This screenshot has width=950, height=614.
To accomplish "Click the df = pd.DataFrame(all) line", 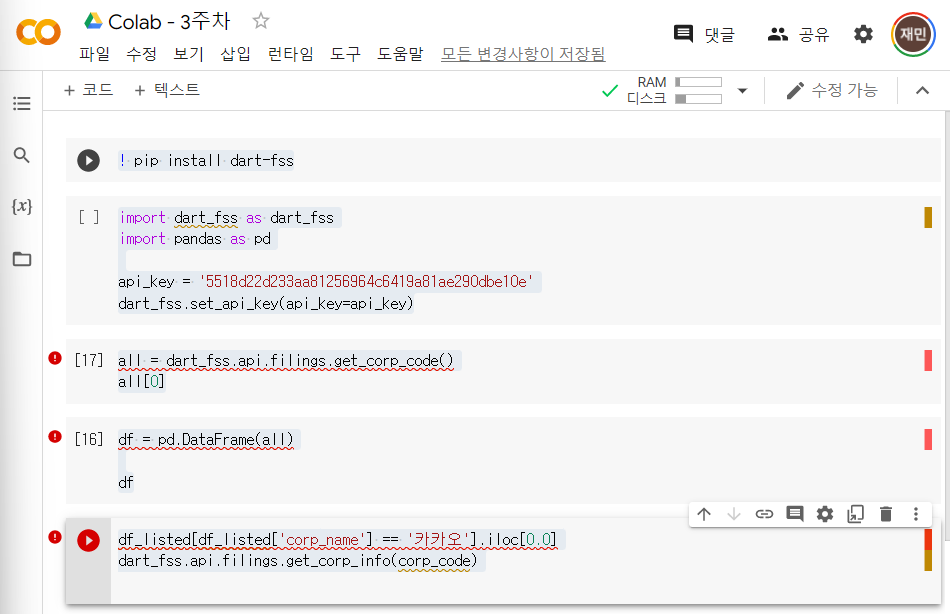I will click(206, 439).
